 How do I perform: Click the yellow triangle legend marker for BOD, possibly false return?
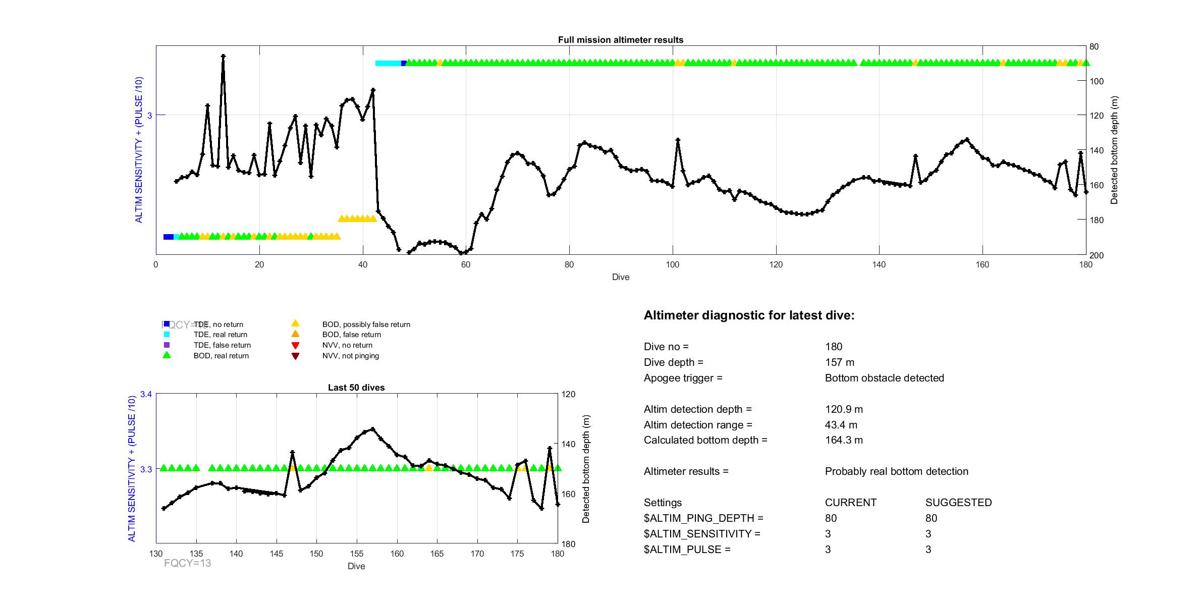click(295, 324)
